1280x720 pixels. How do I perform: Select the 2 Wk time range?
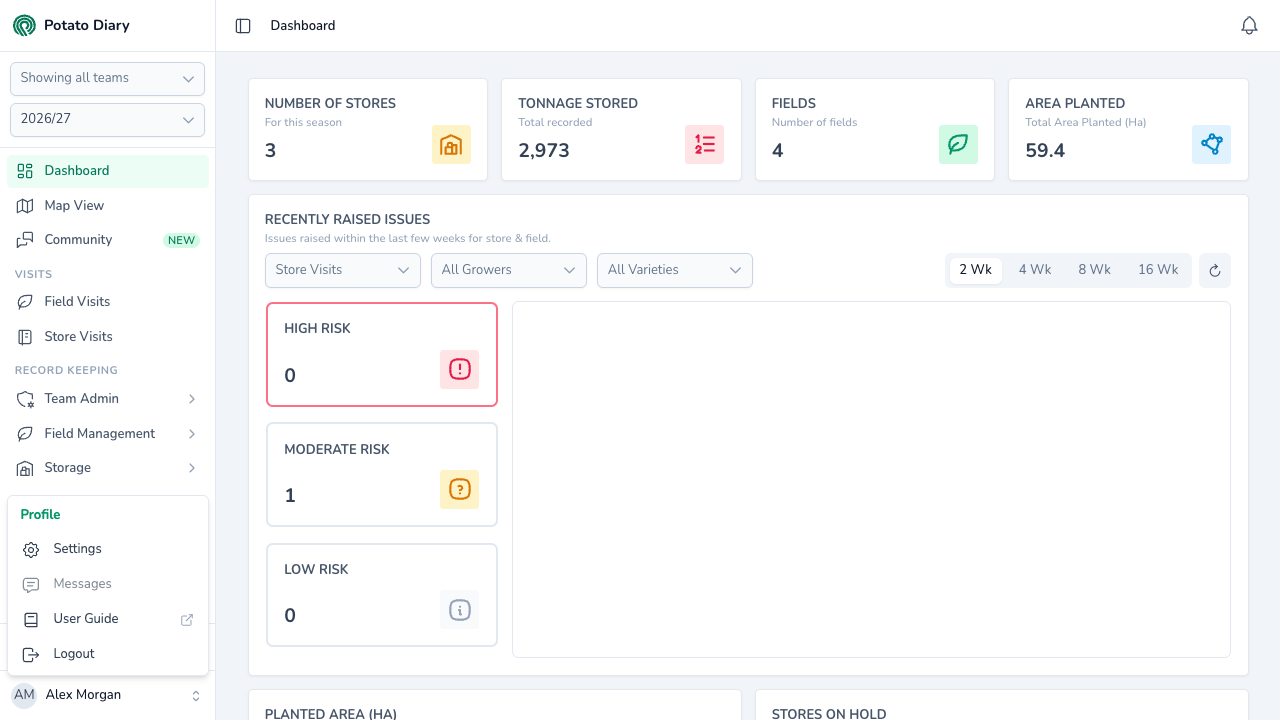[x=976, y=270]
